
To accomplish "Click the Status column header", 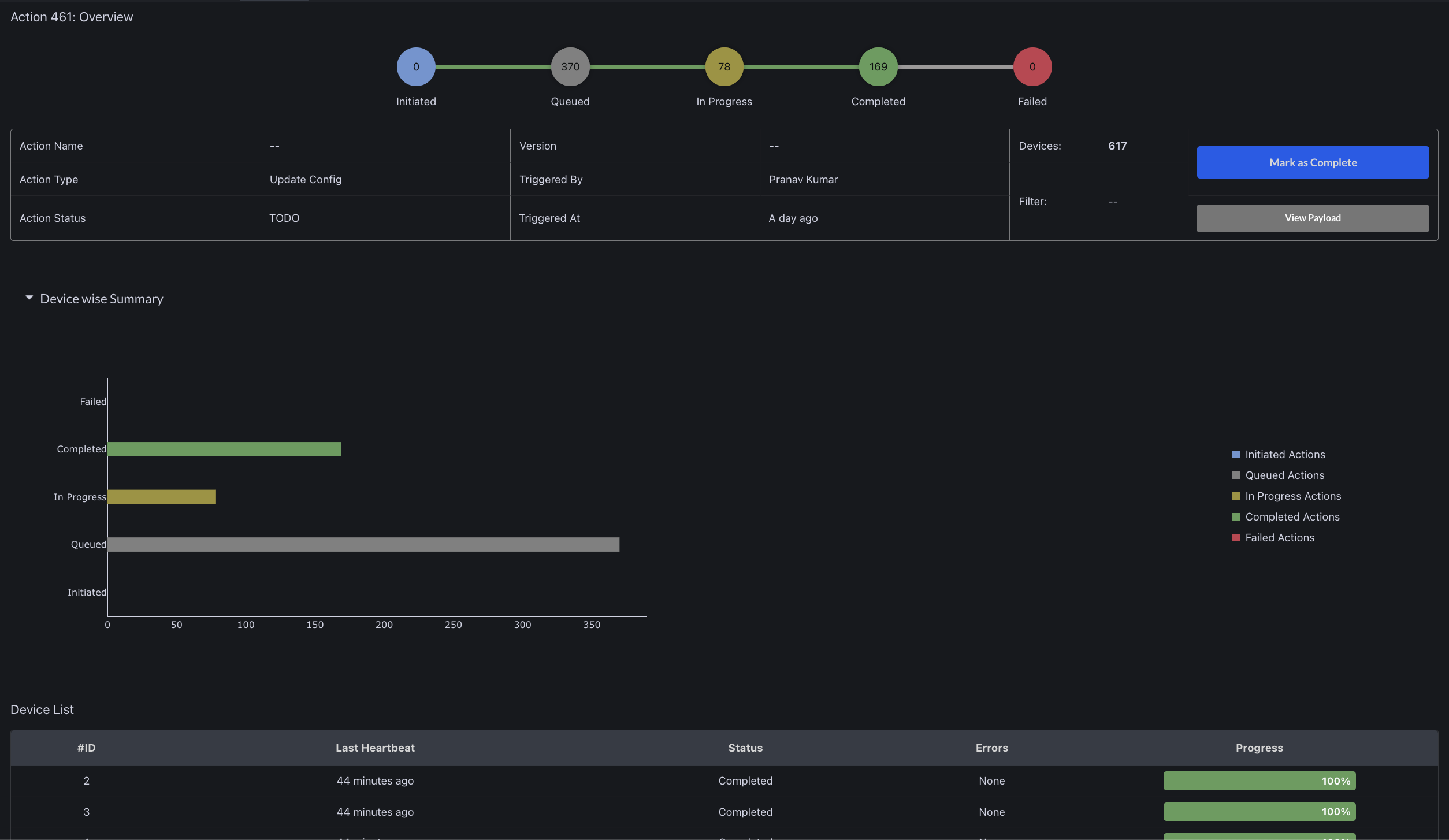I will (x=745, y=748).
